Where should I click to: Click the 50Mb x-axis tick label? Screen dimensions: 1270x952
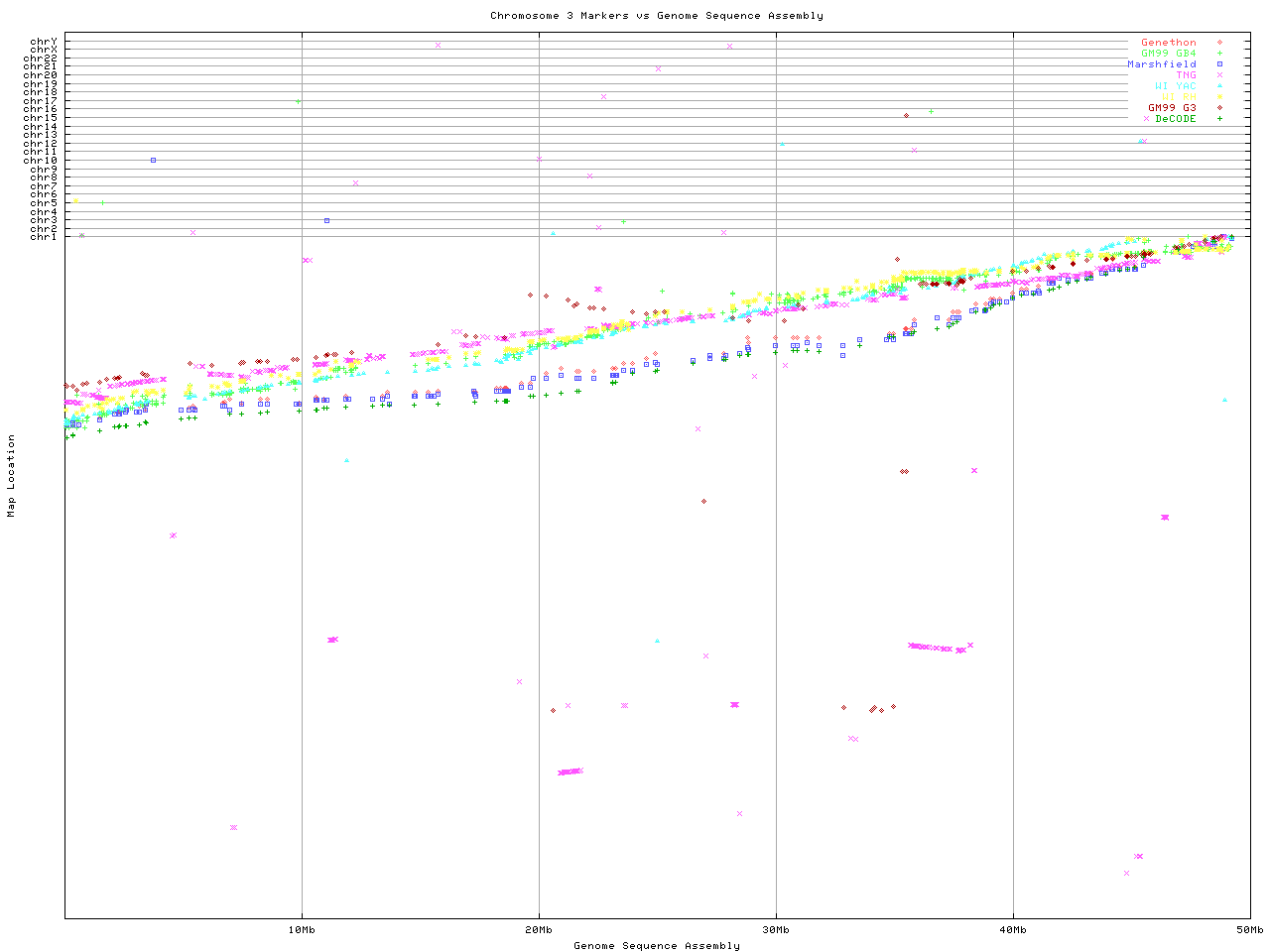tap(1249, 929)
